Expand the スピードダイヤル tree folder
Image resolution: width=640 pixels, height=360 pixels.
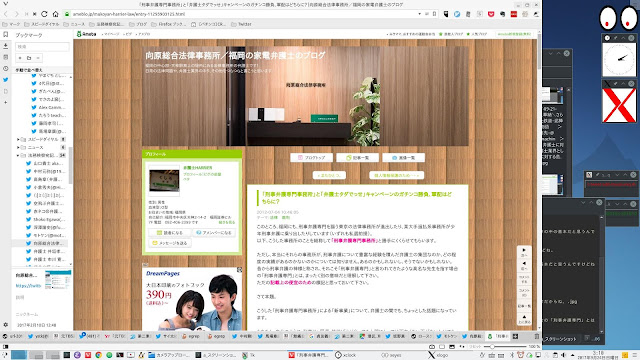pyautogui.click(x=18, y=139)
